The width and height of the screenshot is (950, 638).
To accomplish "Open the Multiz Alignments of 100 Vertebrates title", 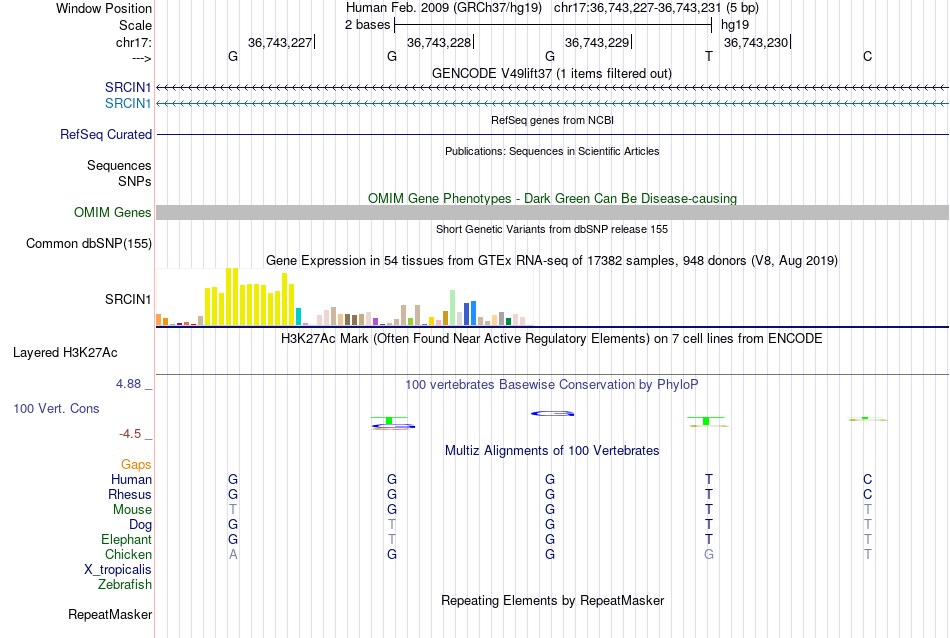I will click(552, 450).
